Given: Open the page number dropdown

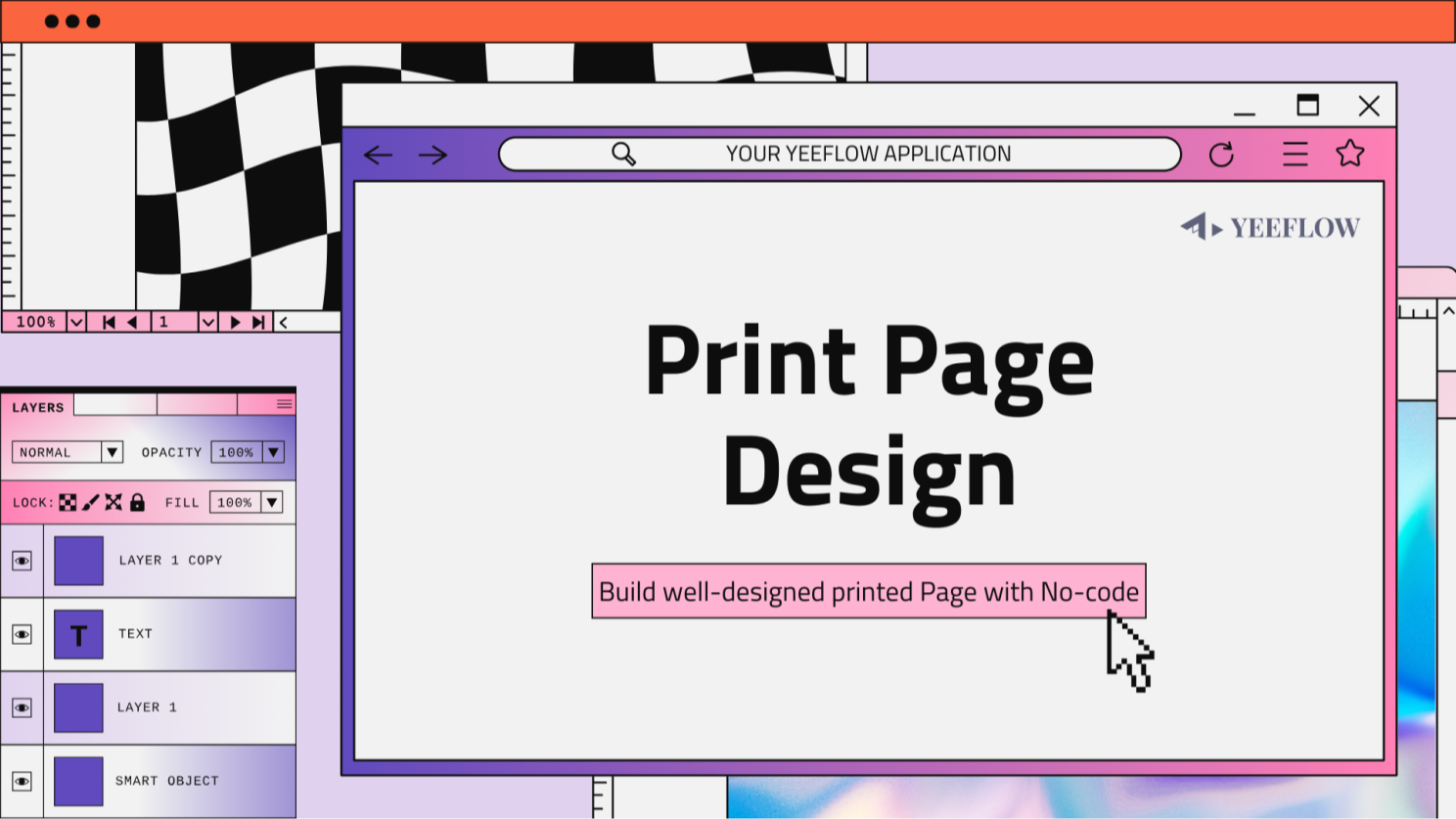Looking at the screenshot, I should pos(207,322).
